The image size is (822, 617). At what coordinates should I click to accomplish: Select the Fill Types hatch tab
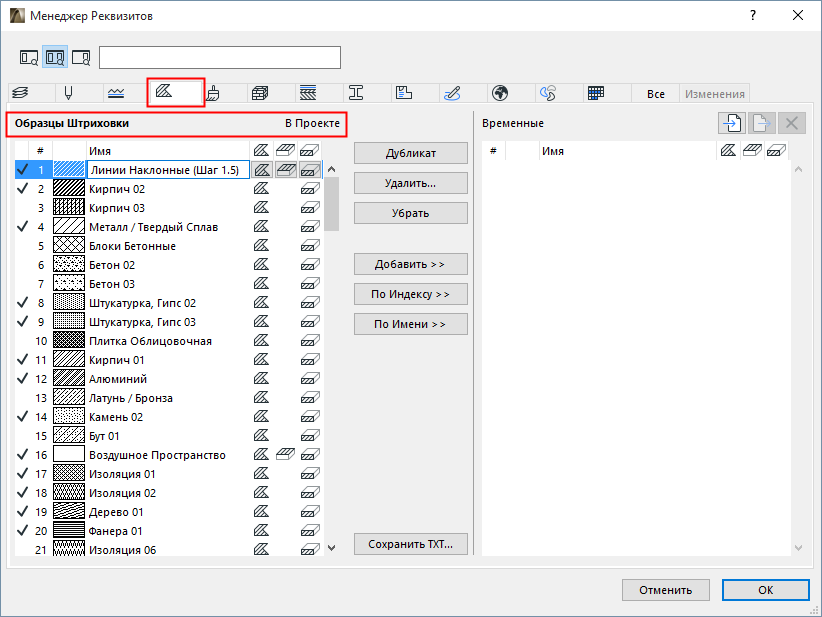point(164,92)
